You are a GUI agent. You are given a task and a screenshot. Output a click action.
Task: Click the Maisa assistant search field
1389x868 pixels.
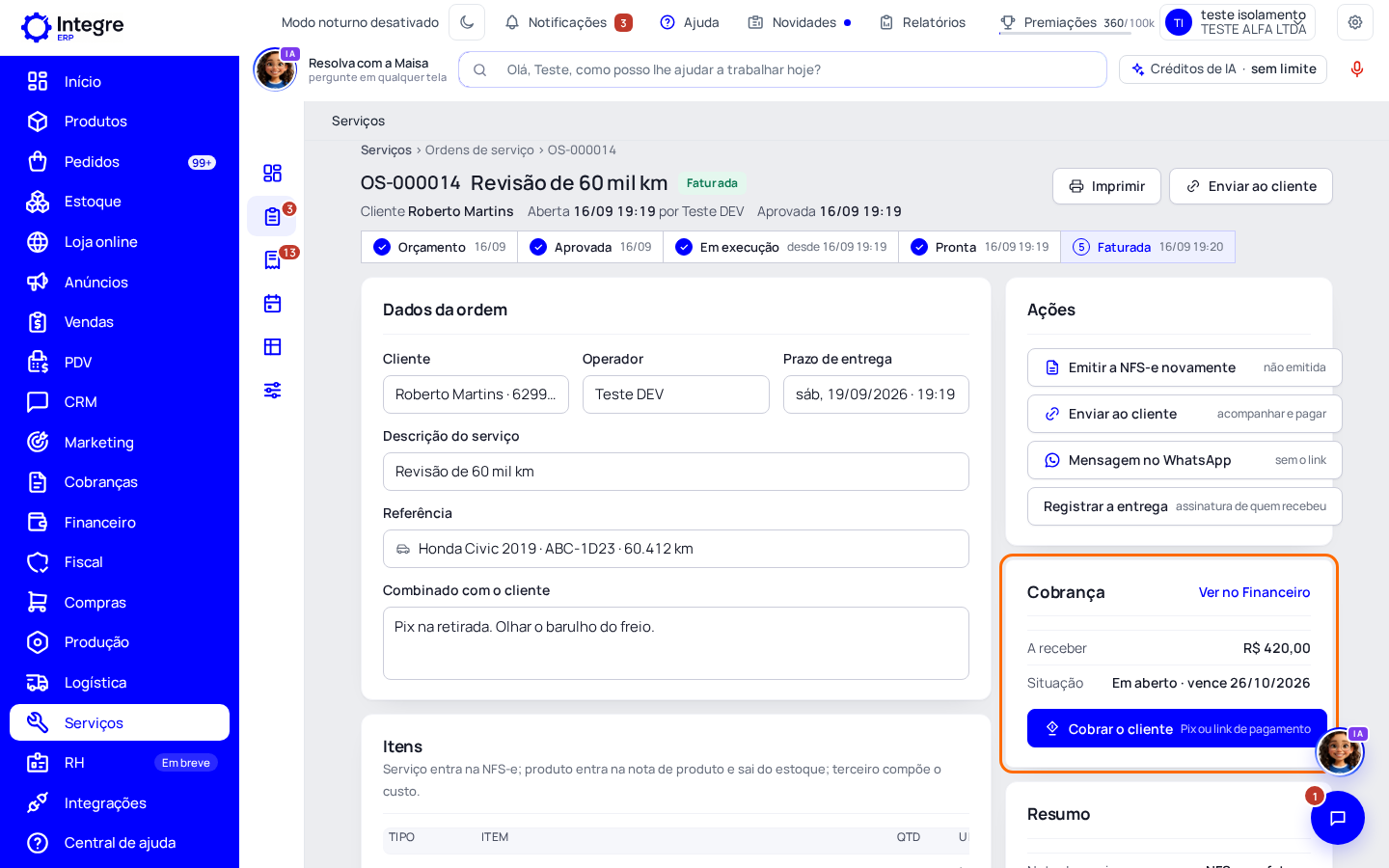pos(782,69)
